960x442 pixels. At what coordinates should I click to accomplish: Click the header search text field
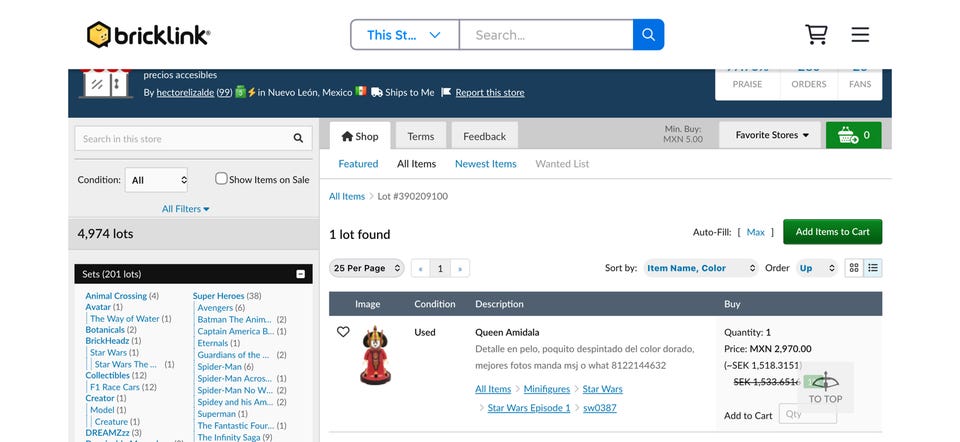pyautogui.click(x=546, y=35)
